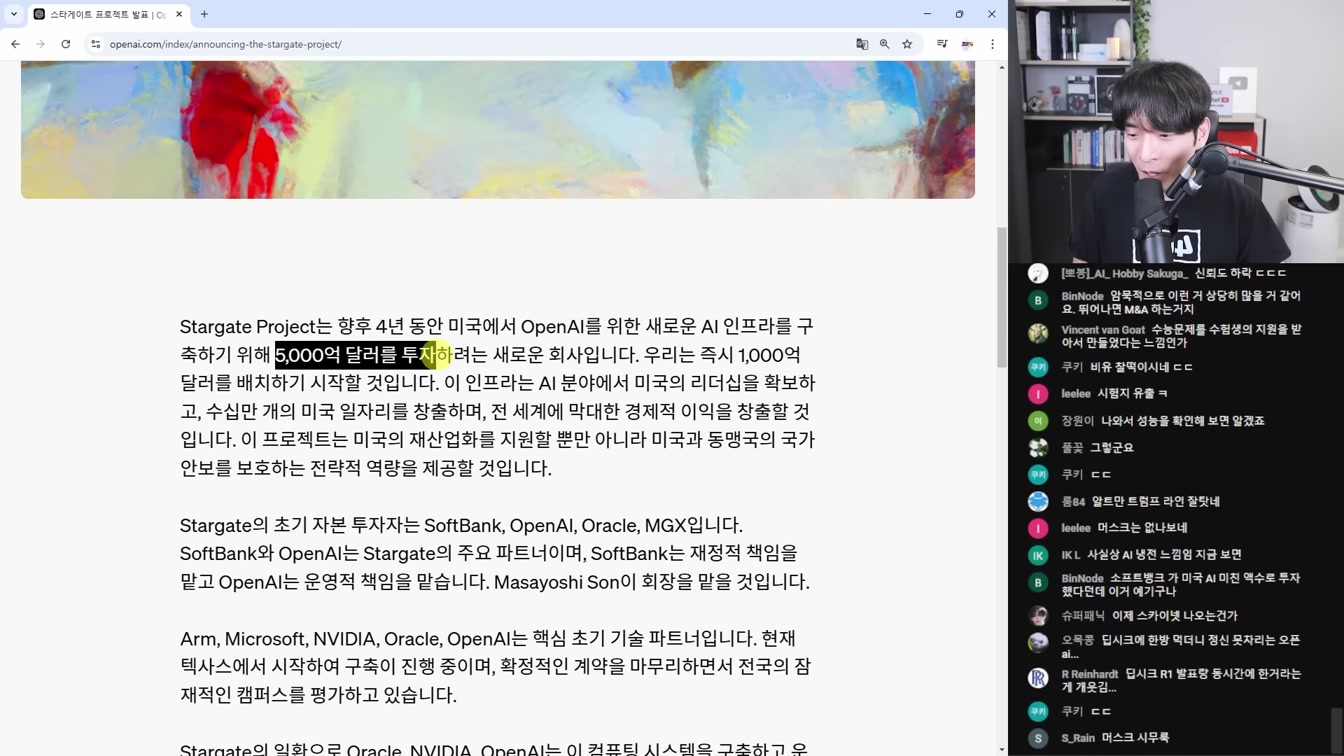Open the media control icon in toolbar
The image size is (1344, 756).
coord(941,44)
